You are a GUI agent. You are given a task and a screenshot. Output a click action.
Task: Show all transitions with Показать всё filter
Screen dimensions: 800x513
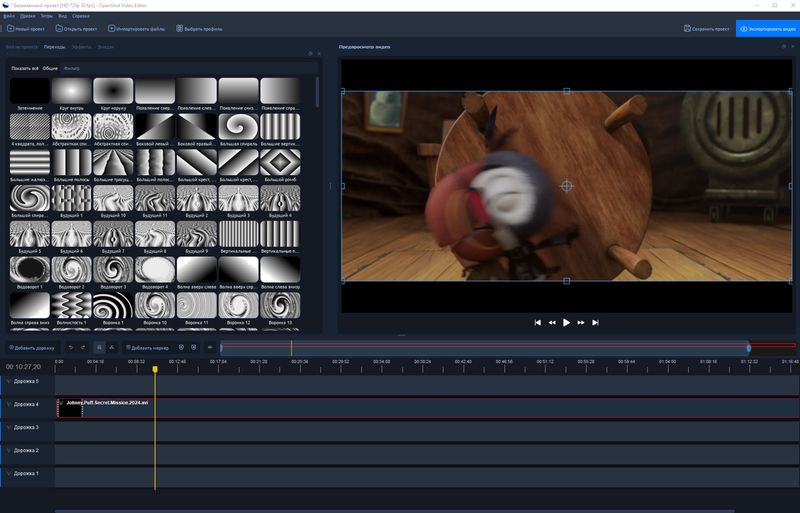tap(24, 68)
